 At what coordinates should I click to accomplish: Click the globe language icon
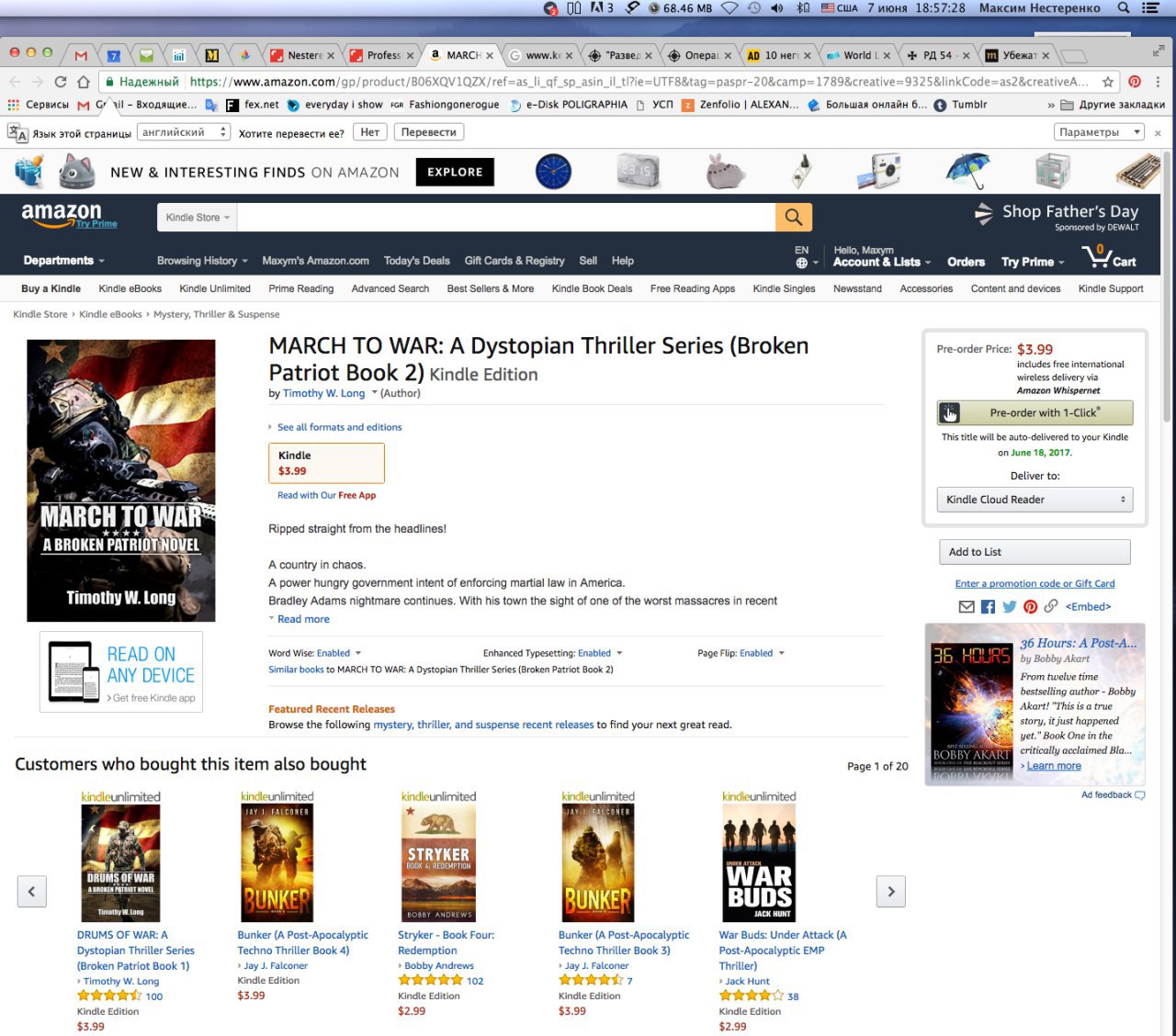point(802,263)
